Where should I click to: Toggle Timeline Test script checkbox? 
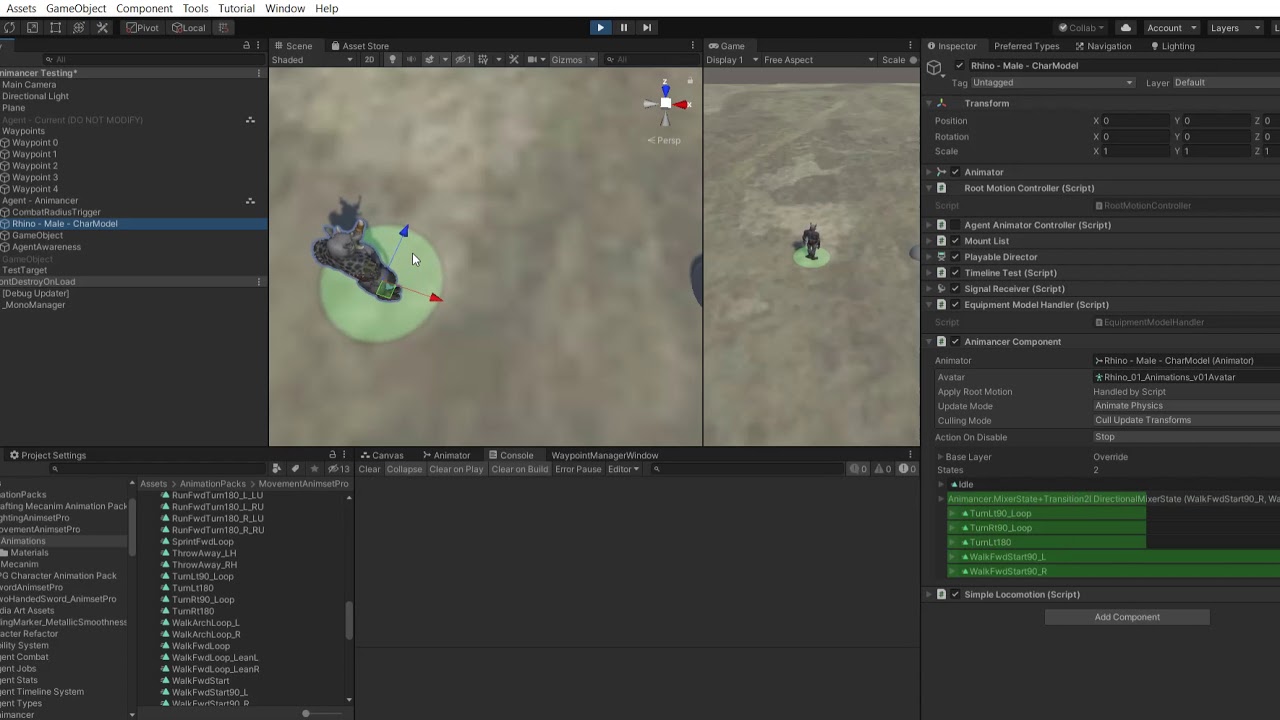point(955,273)
